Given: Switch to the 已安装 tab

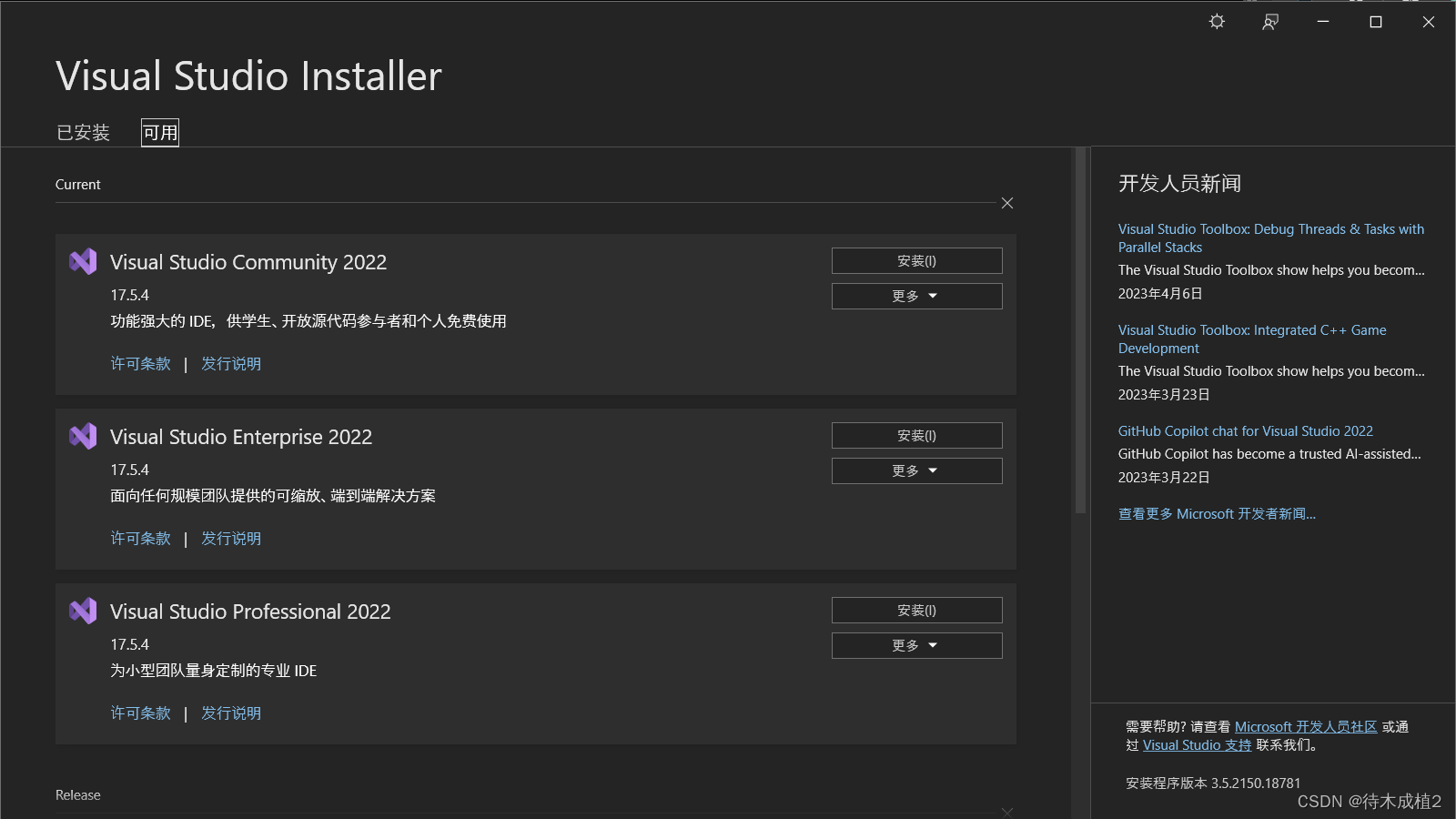Looking at the screenshot, I should 83,133.
